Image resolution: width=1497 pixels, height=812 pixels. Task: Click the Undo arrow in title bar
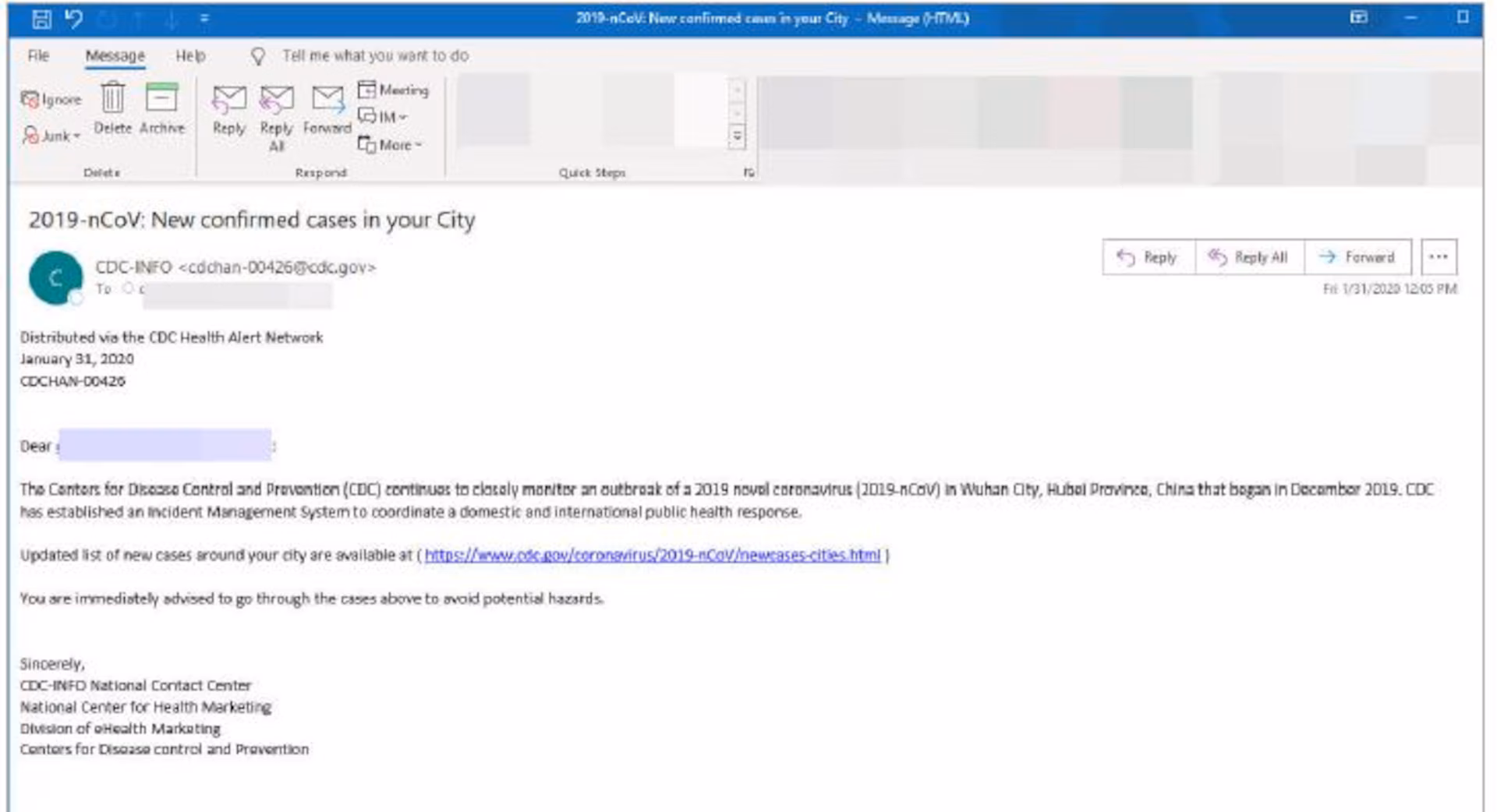[74, 19]
